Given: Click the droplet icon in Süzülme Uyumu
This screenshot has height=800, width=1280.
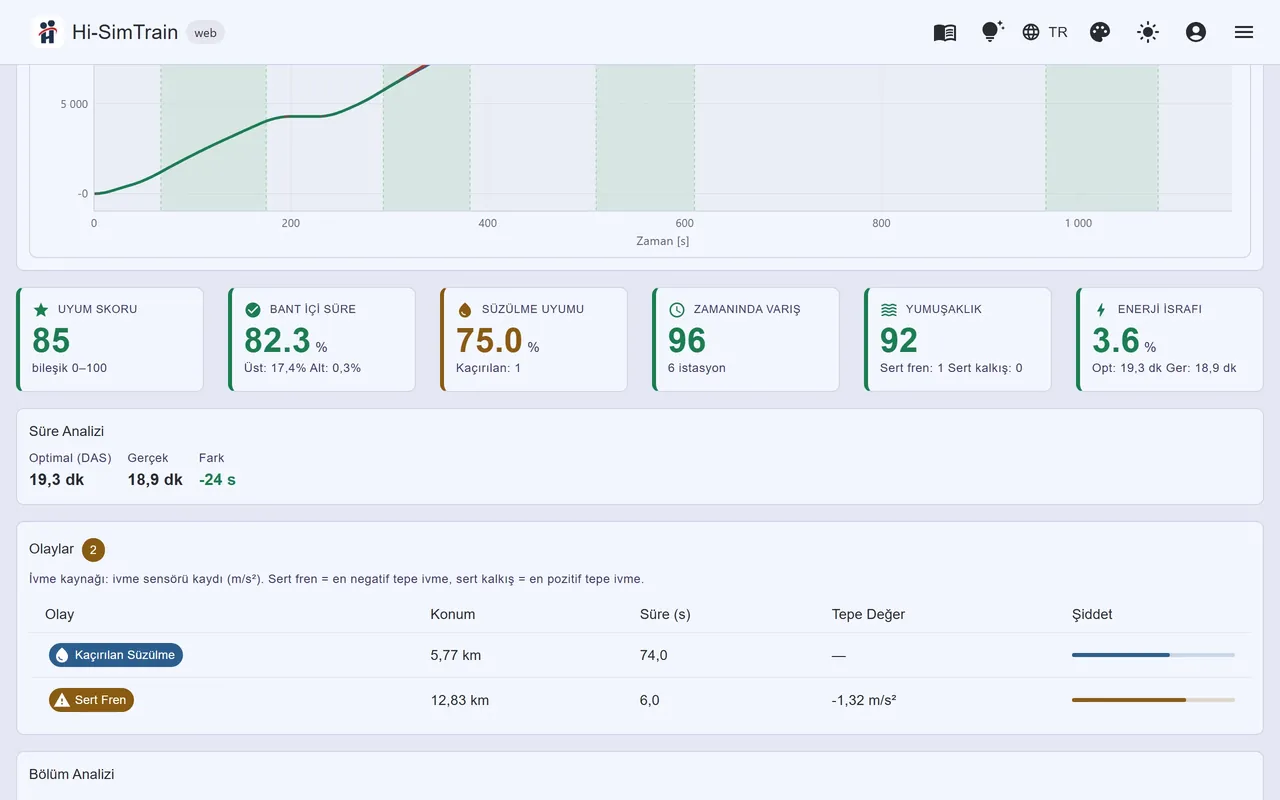Looking at the screenshot, I should [x=465, y=310].
